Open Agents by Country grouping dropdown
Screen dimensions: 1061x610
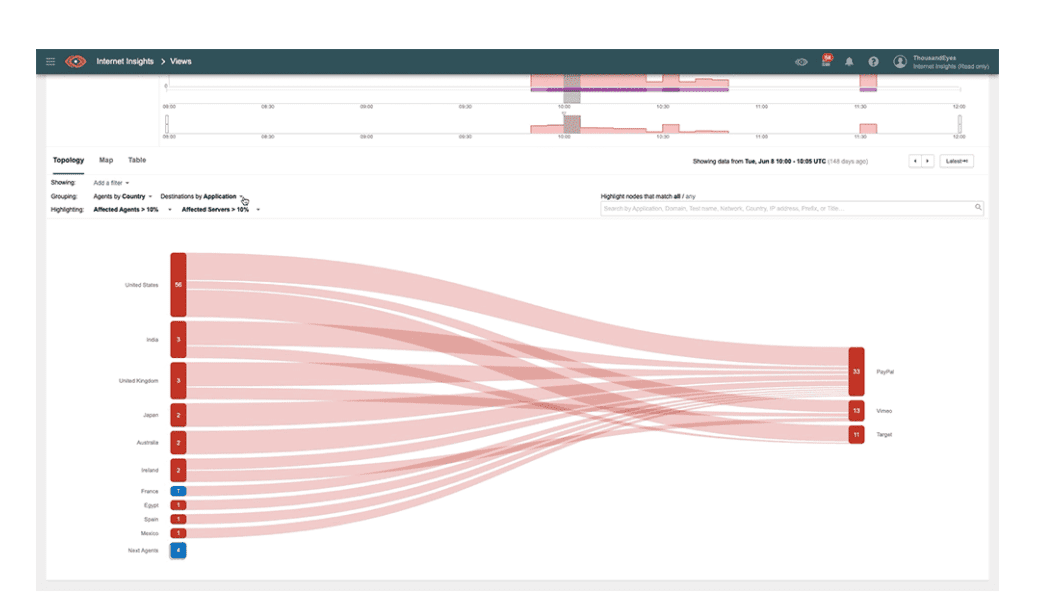(122, 196)
